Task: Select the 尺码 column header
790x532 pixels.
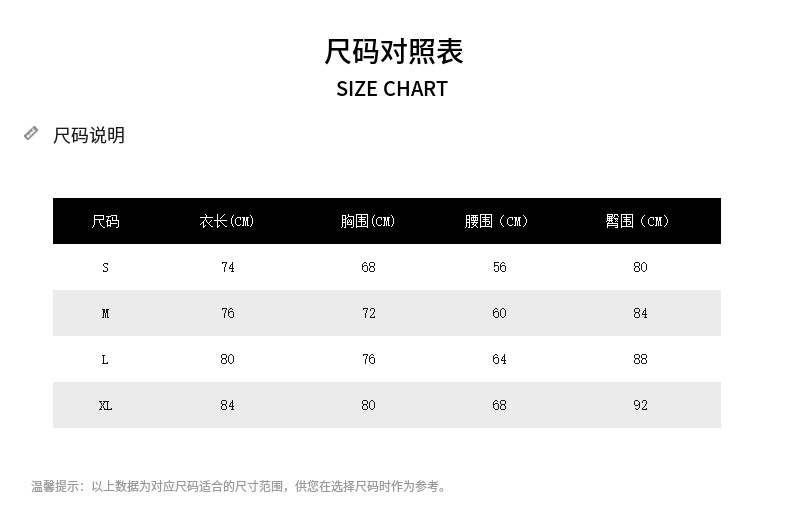Action: click(105, 221)
